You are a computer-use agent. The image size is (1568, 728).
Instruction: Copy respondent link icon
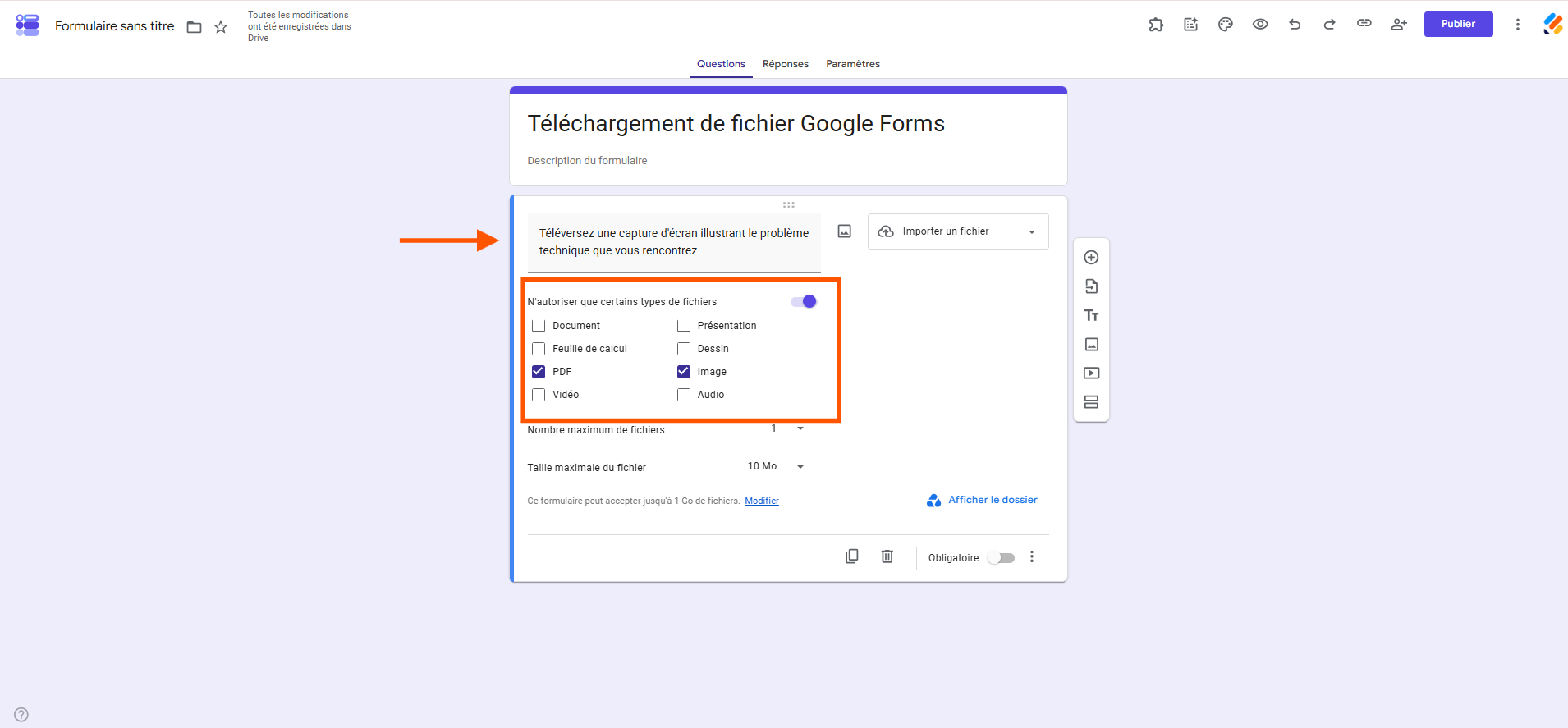pyautogui.click(x=1364, y=24)
